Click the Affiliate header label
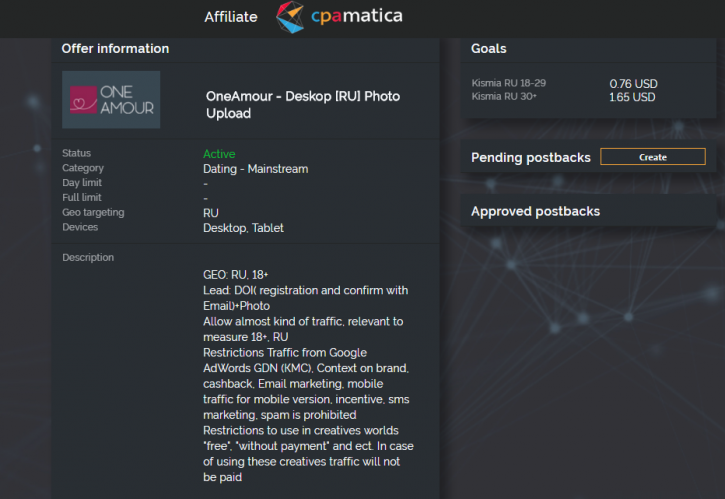The width and height of the screenshot is (725, 499). click(231, 17)
